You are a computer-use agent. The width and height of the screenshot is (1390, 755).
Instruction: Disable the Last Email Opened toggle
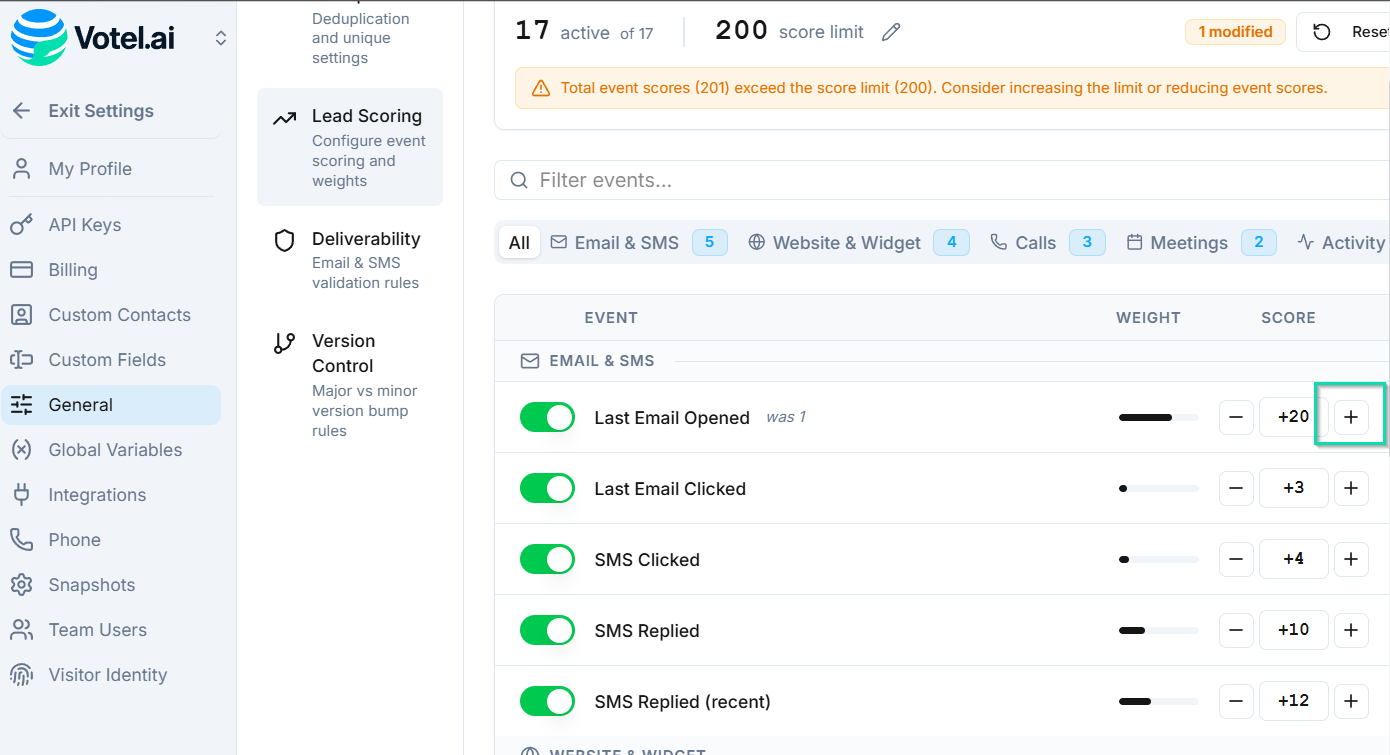click(x=547, y=417)
